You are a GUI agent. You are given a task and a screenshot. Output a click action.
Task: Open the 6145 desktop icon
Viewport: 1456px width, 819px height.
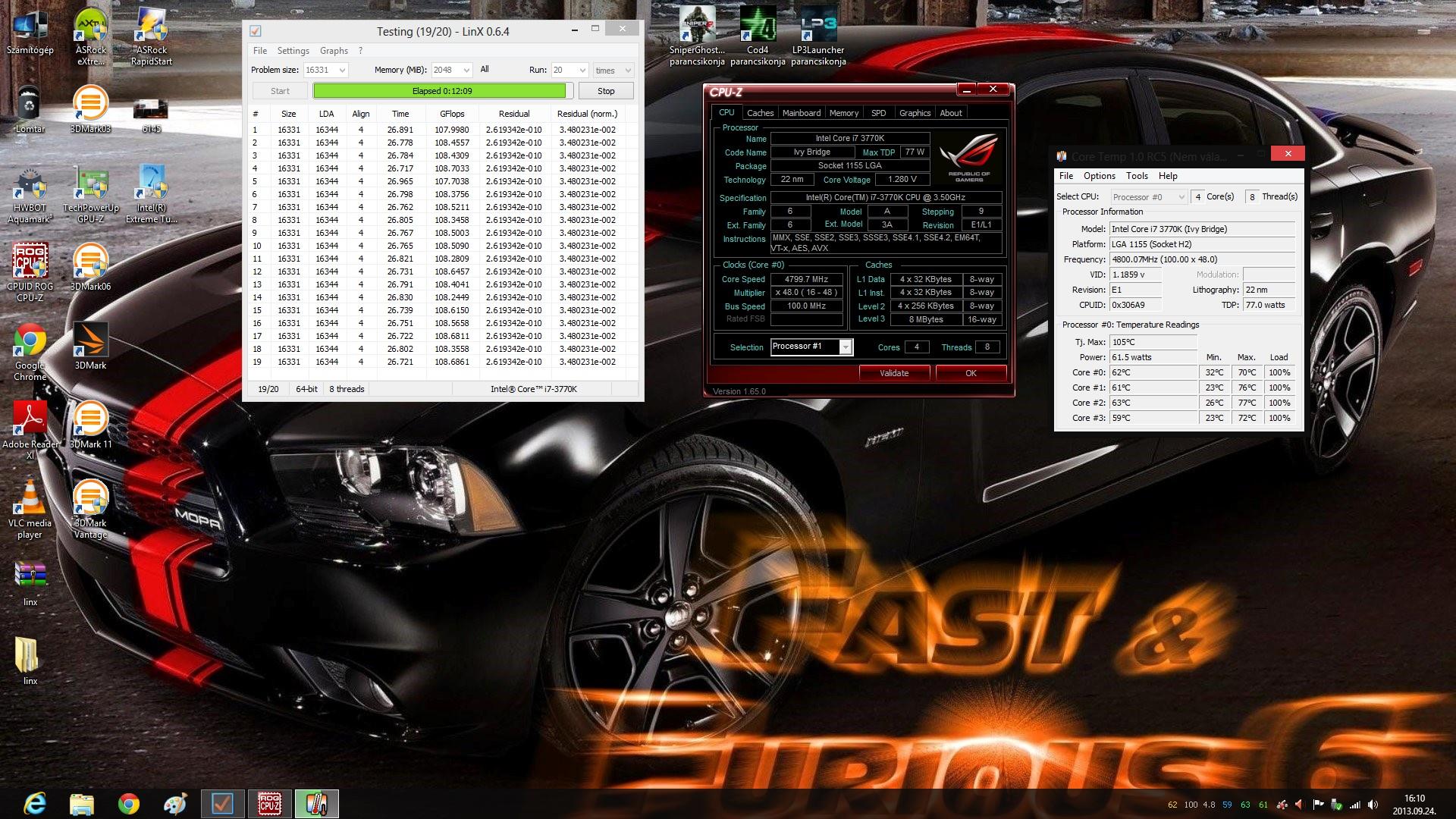[151, 115]
